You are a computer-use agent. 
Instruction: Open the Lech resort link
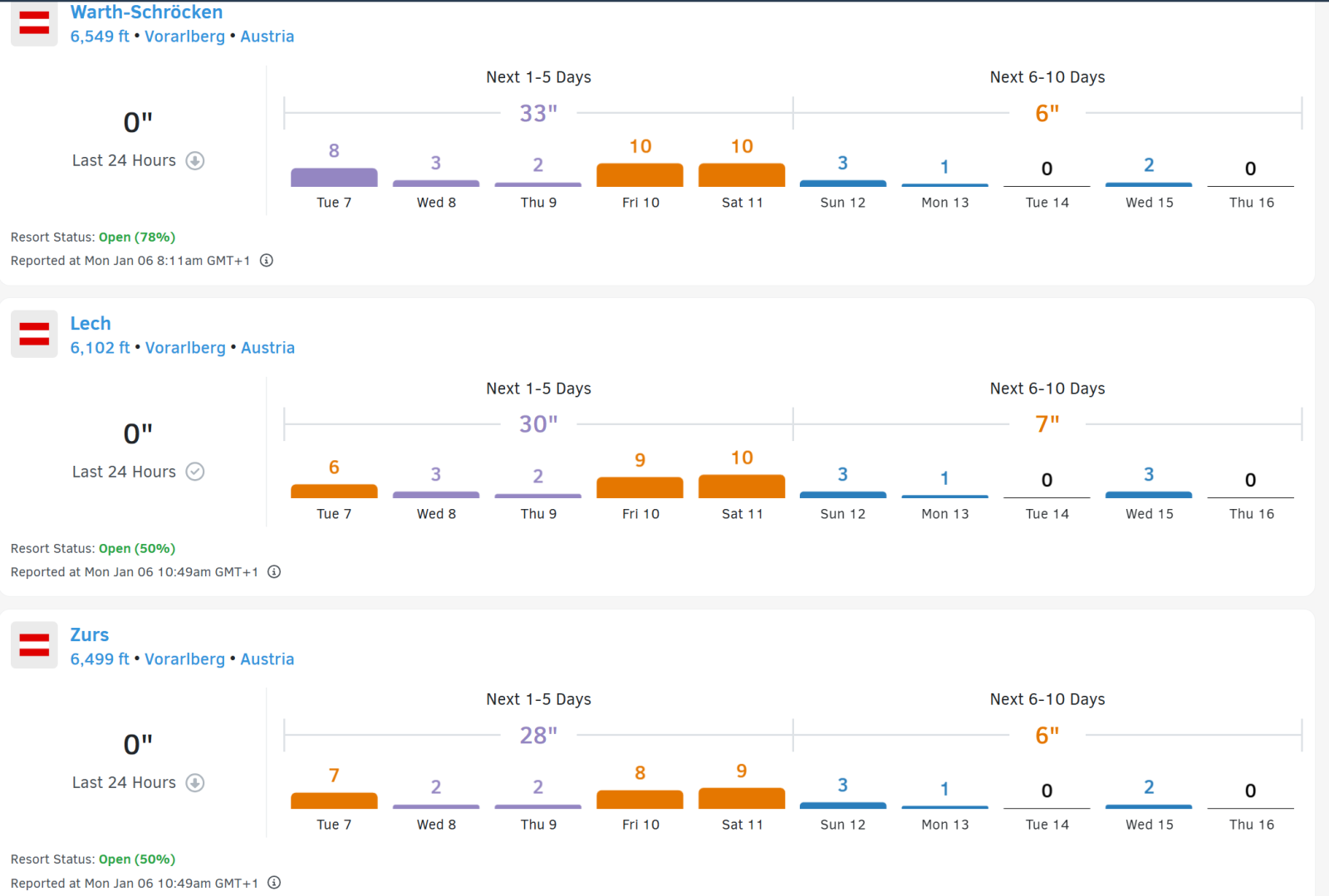point(91,323)
